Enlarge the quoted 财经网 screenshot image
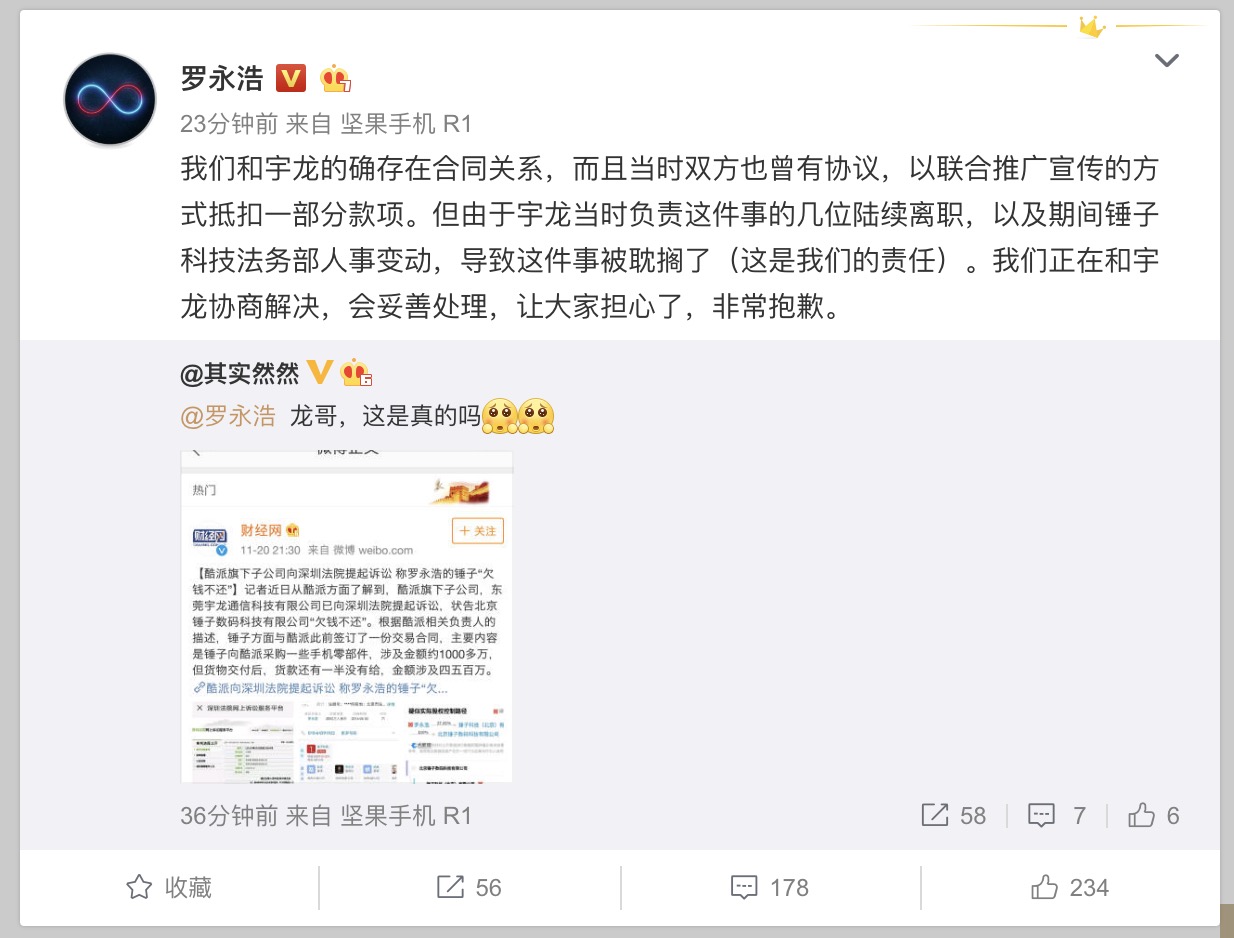The height and width of the screenshot is (938, 1234). point(347,616)
